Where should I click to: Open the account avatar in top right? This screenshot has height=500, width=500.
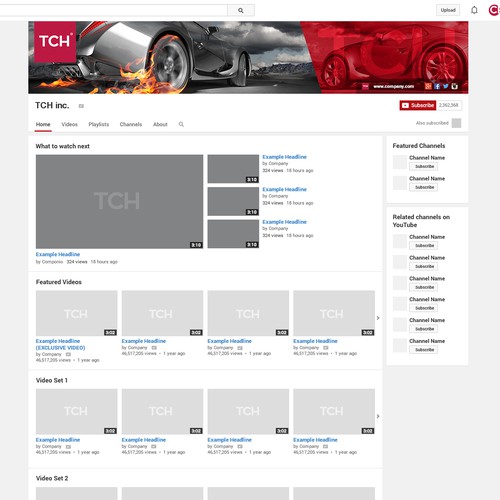click(x=494, y=10)
